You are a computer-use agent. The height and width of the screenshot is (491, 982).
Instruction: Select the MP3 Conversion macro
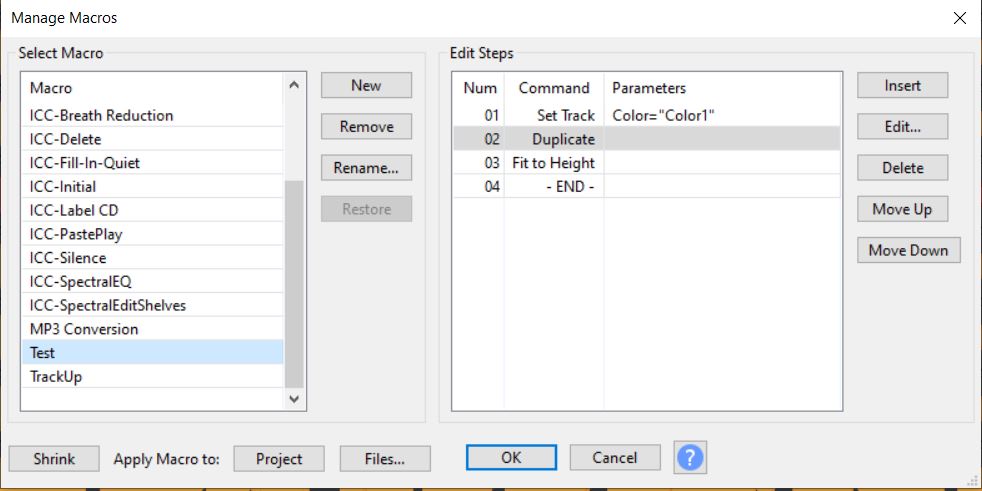click(85, 329)
